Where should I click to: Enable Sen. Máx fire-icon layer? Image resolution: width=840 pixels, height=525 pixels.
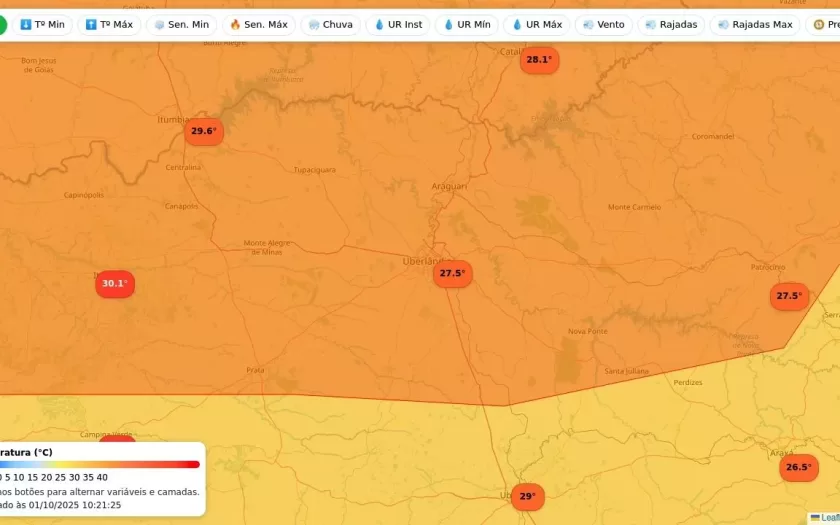point(258,24)
